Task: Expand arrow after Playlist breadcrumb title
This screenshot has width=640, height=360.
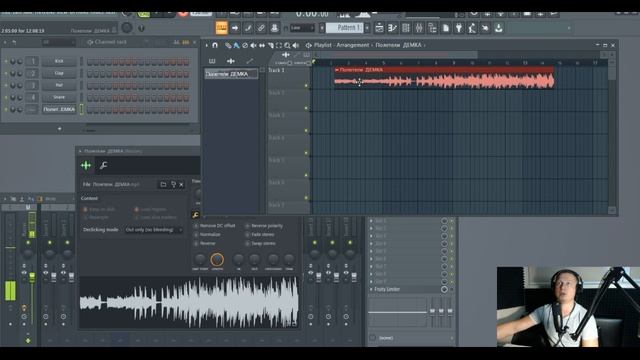Action: (425, 45)
